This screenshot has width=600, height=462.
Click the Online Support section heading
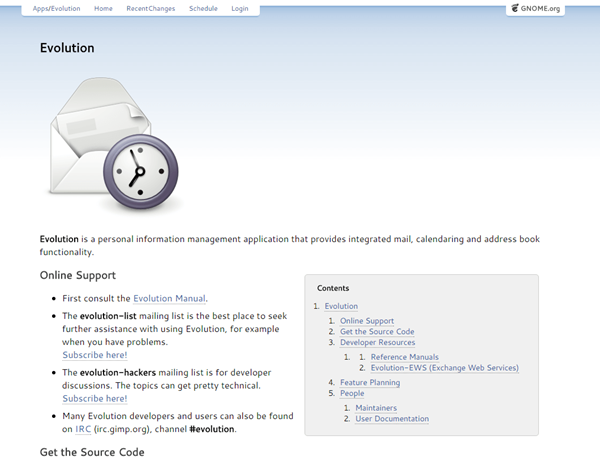(x=78, y=275)
